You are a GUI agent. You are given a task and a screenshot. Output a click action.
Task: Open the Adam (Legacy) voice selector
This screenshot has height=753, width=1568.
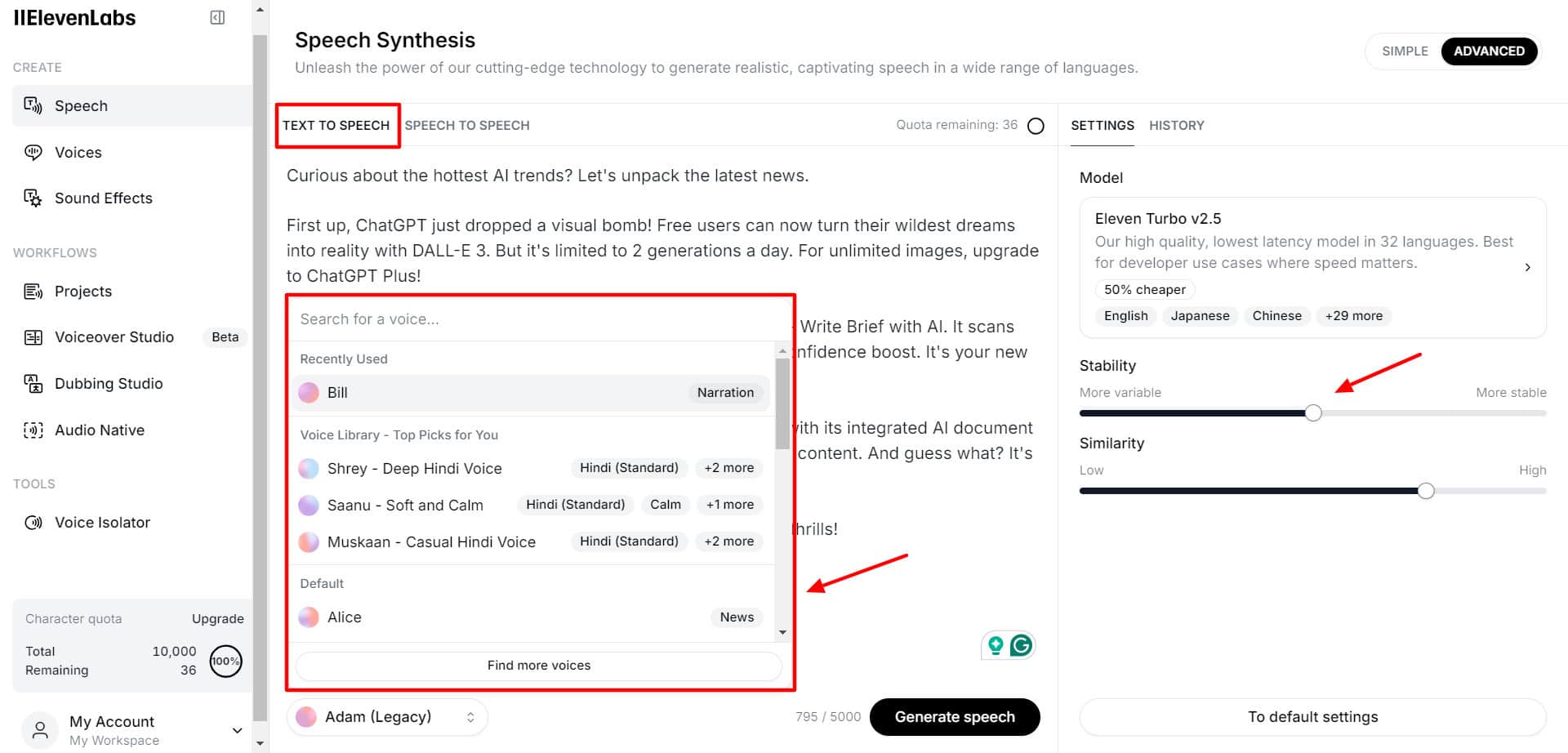pos(387,717)
